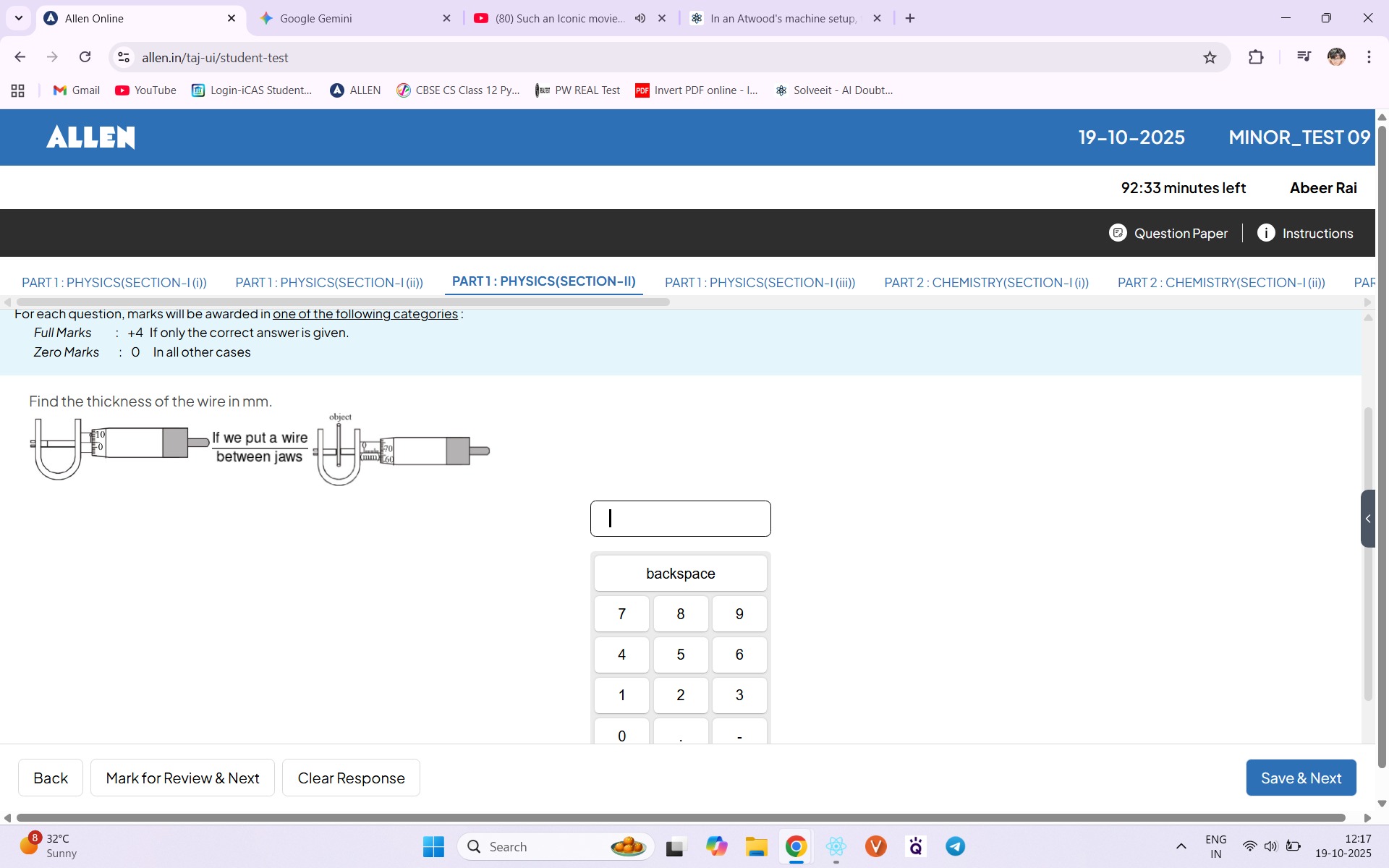The height and width of the screenshot is (868, 1389).
Task: Open the Question Paper icon
Action: [1118, 233]
